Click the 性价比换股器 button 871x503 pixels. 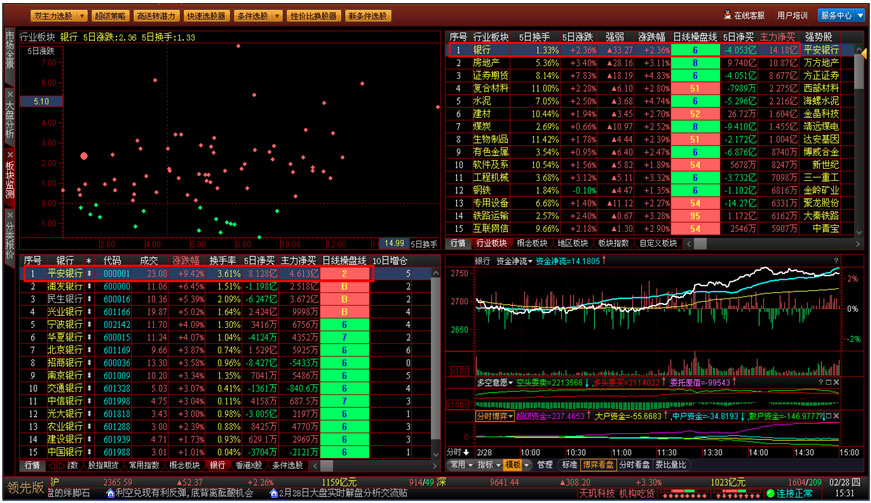(314, 16)
